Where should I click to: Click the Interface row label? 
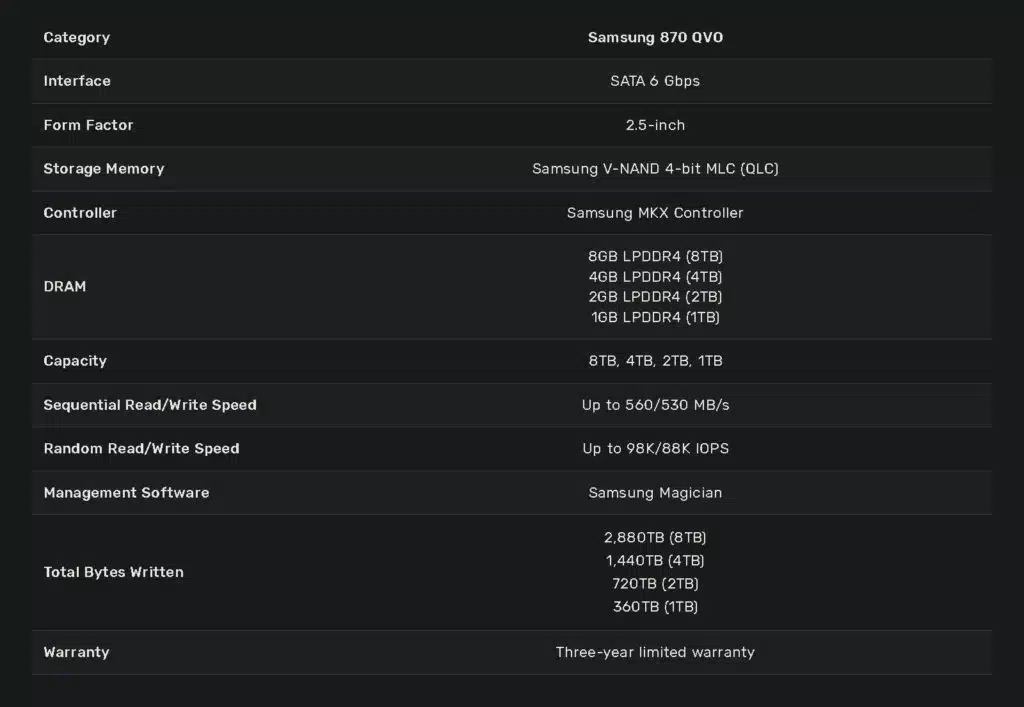(77, 81)
